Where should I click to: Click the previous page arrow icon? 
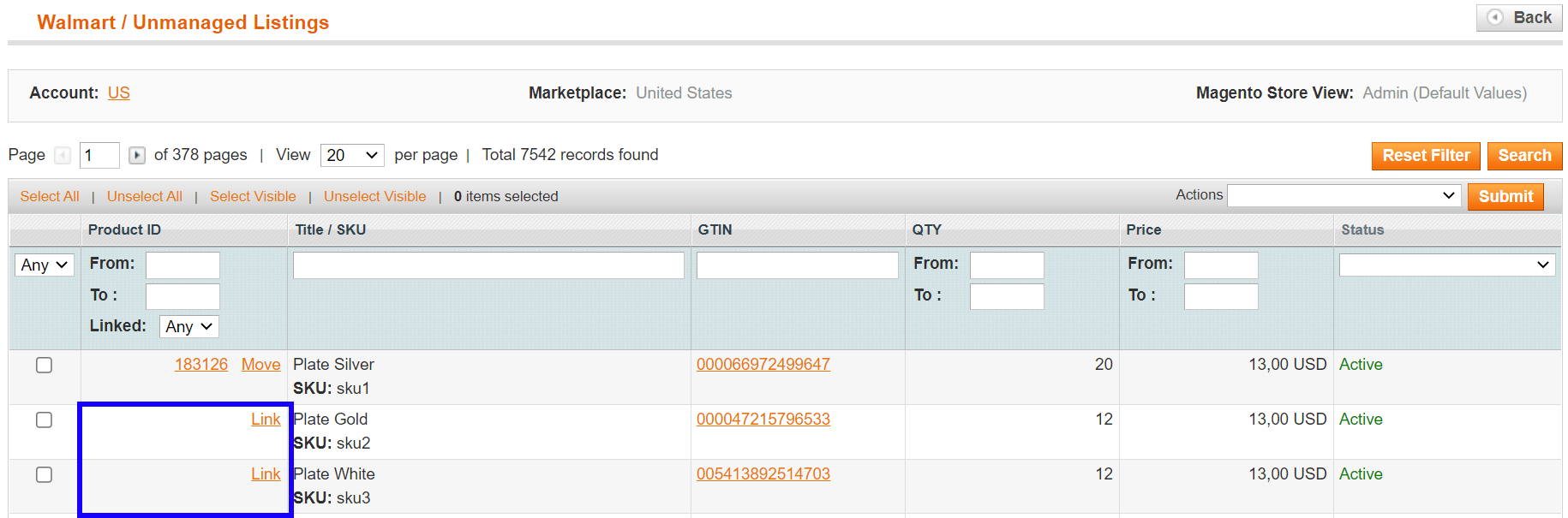pyautogui.click(x=62, y=155)
